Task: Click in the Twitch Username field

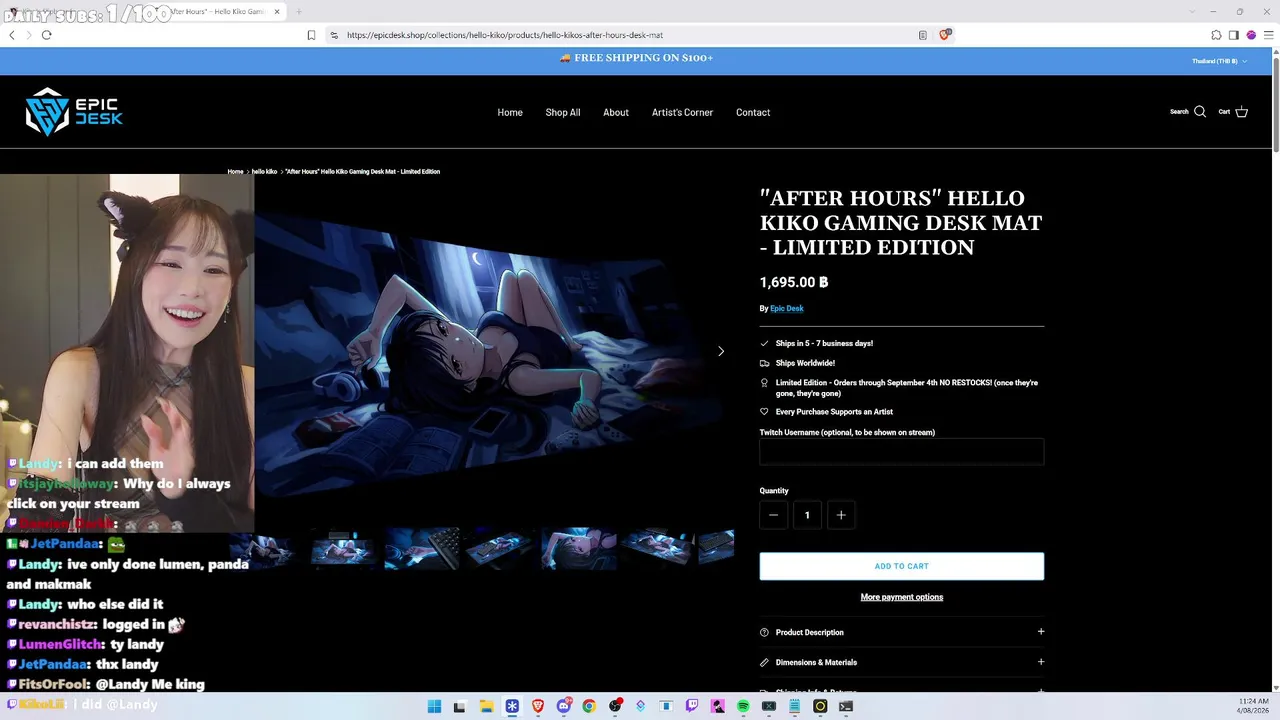Action: click(902, 452)
